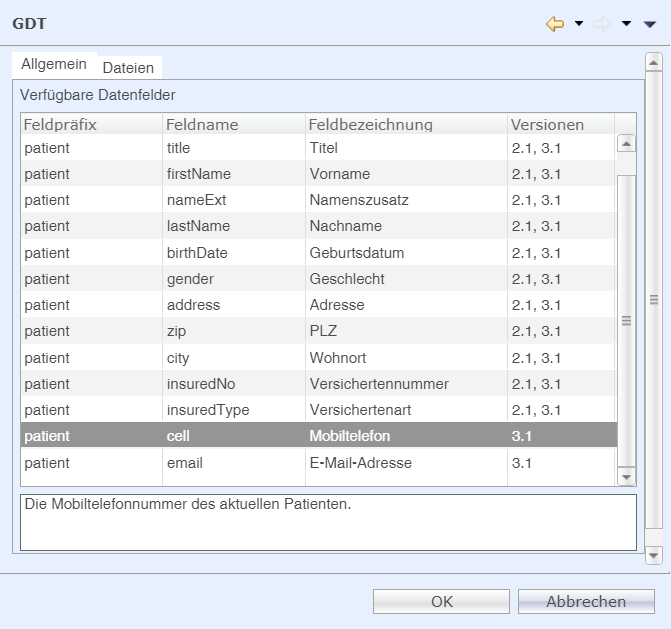
Task: Open the forward history dropdown arrow
Action: (x=626, y=23)
